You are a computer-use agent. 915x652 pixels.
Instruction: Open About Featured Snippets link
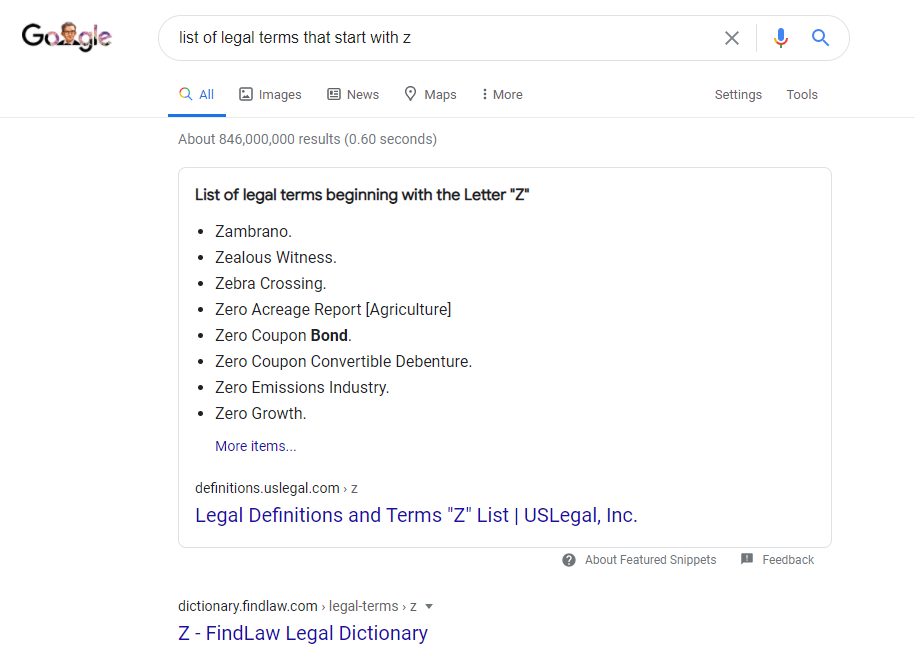(651, 560)
